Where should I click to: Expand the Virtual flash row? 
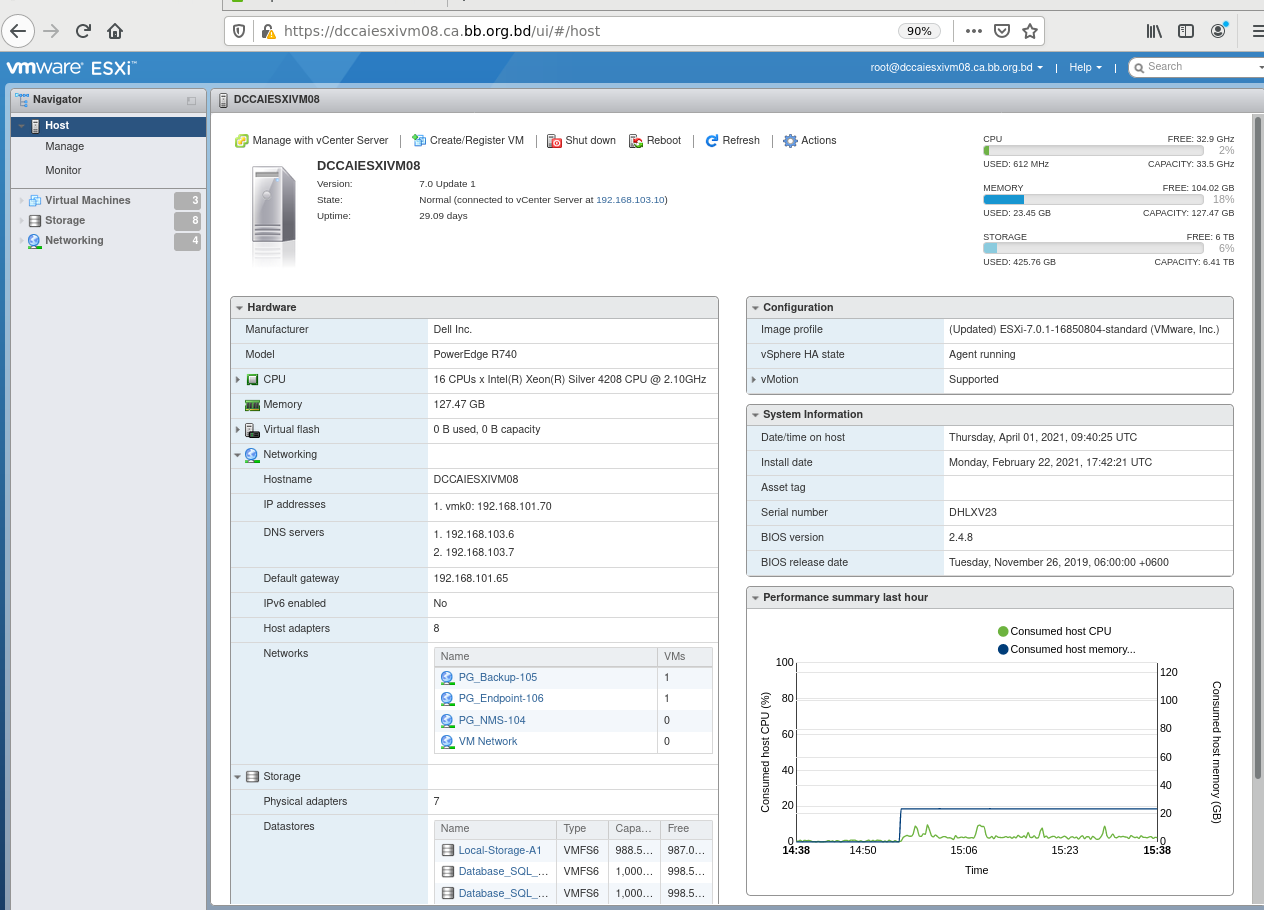[x=238, y=430]
